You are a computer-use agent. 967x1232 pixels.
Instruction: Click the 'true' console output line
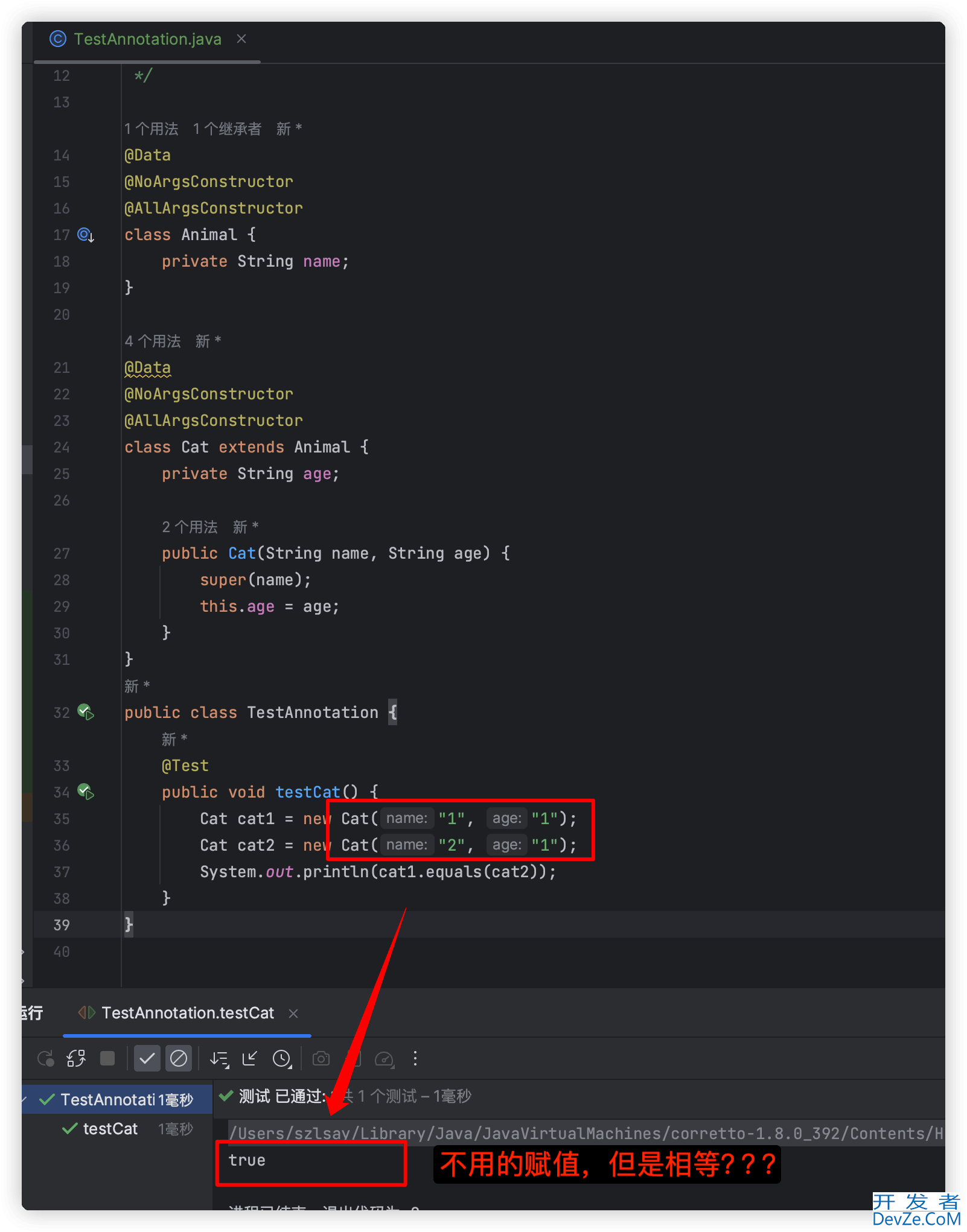(x=247, y=1160)
